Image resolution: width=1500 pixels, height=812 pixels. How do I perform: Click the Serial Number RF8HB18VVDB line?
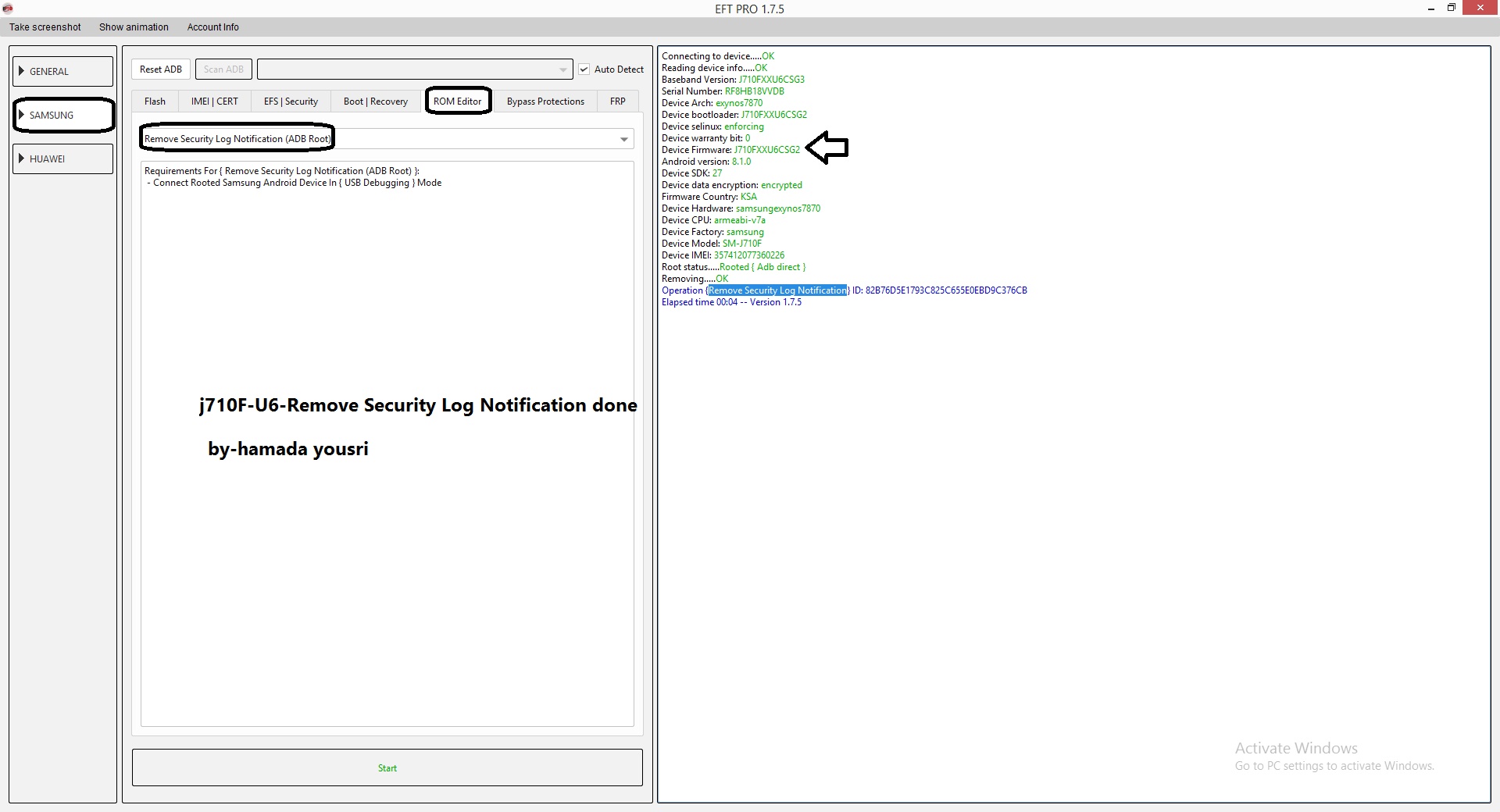[x=723, y=91]
